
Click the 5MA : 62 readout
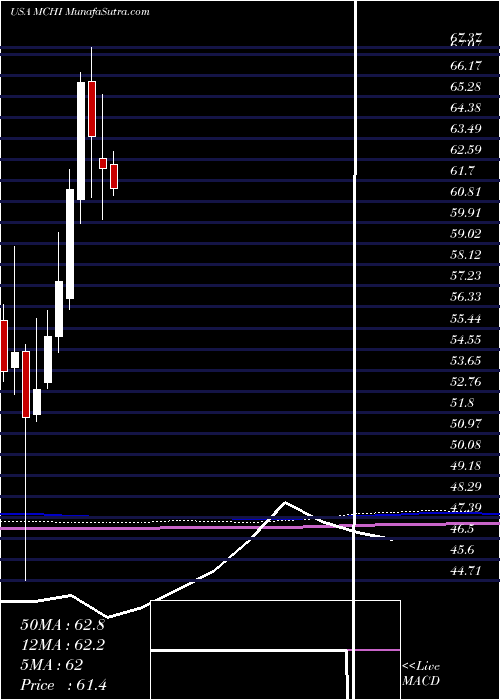tap(51, 665)
